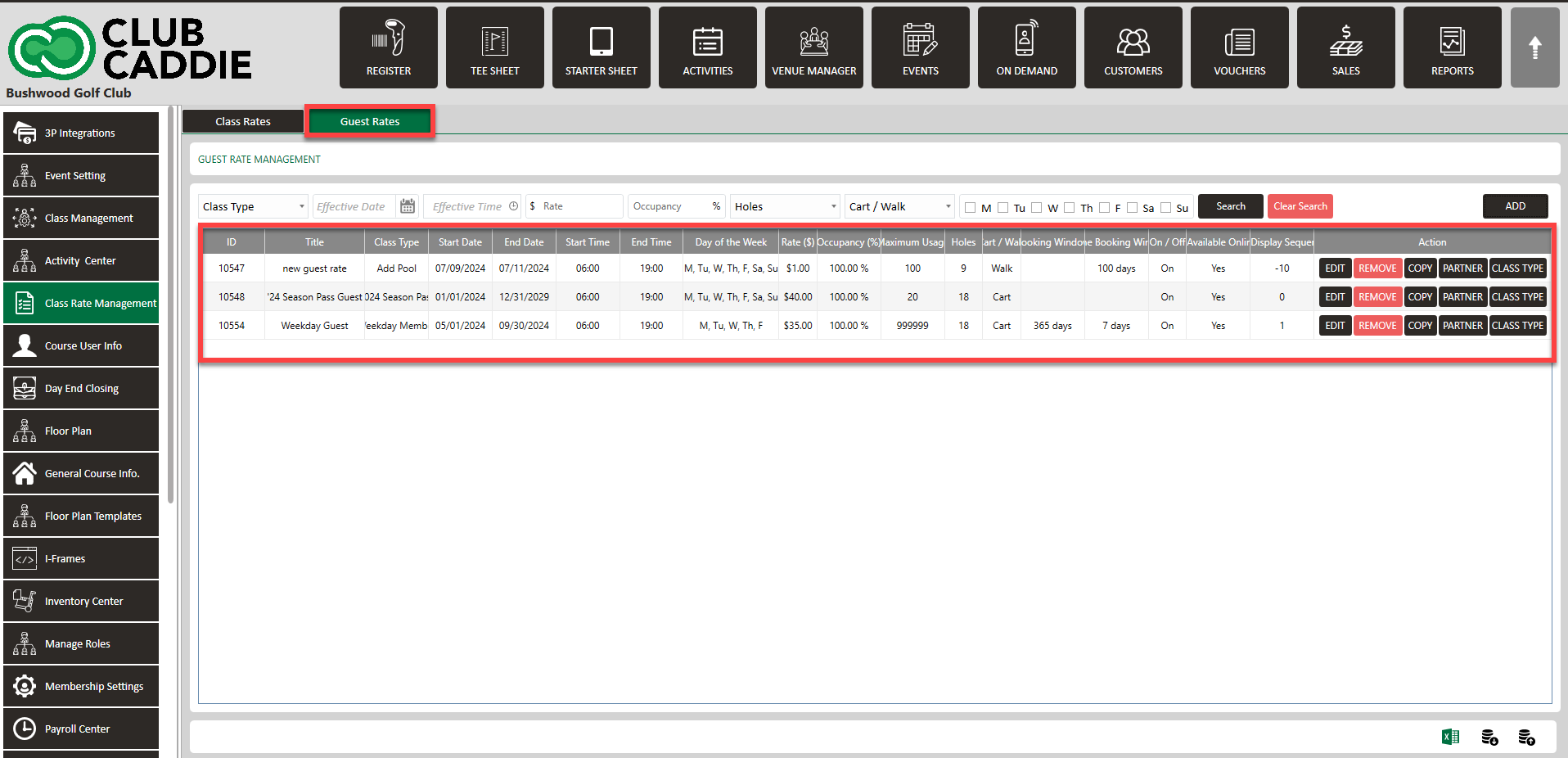Open On Demand
This screenshot has width=1568, height=758.
(1027, 47)
